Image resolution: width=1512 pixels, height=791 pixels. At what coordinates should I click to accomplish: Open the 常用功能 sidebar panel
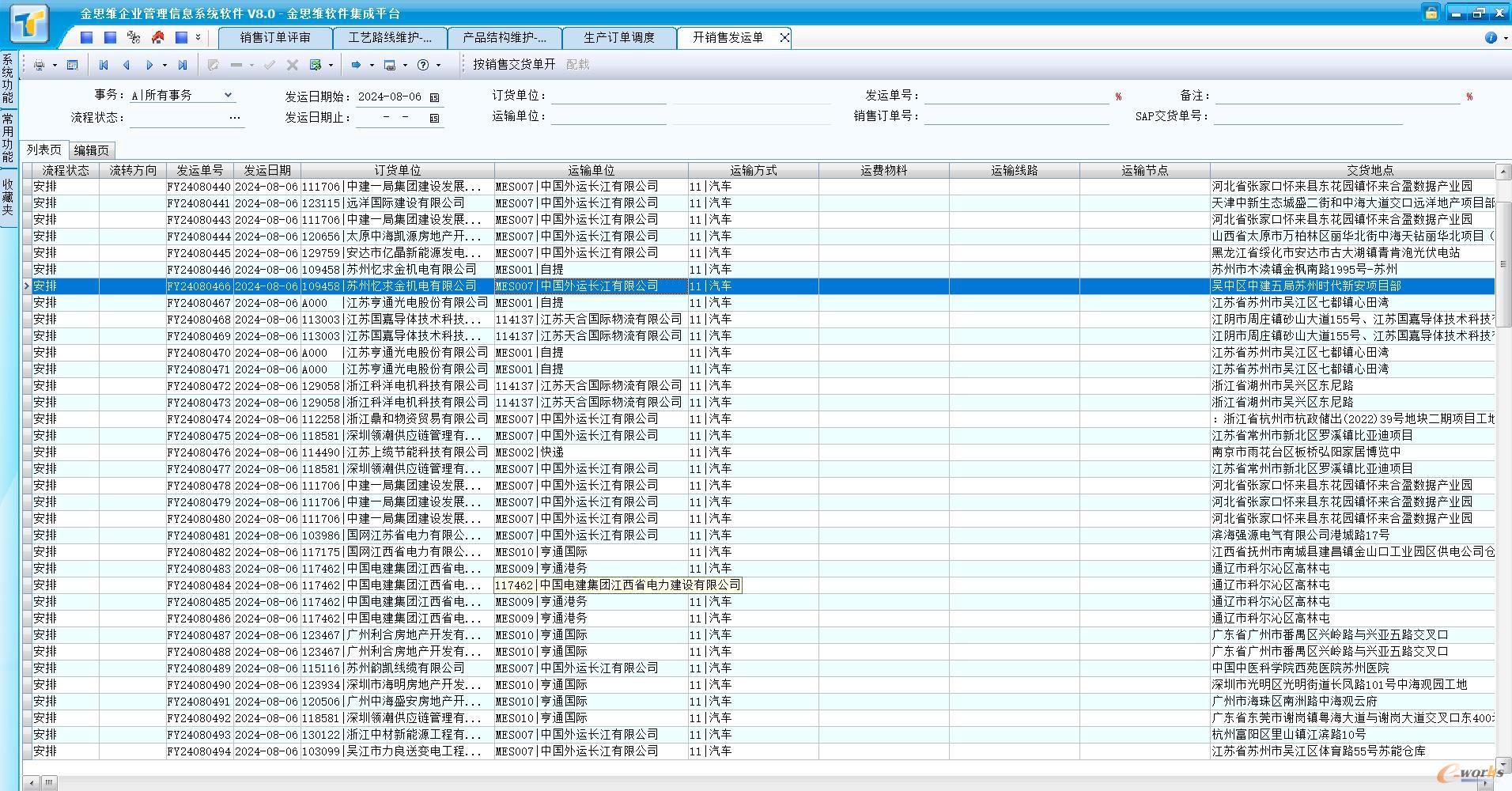tap(8, 138)
